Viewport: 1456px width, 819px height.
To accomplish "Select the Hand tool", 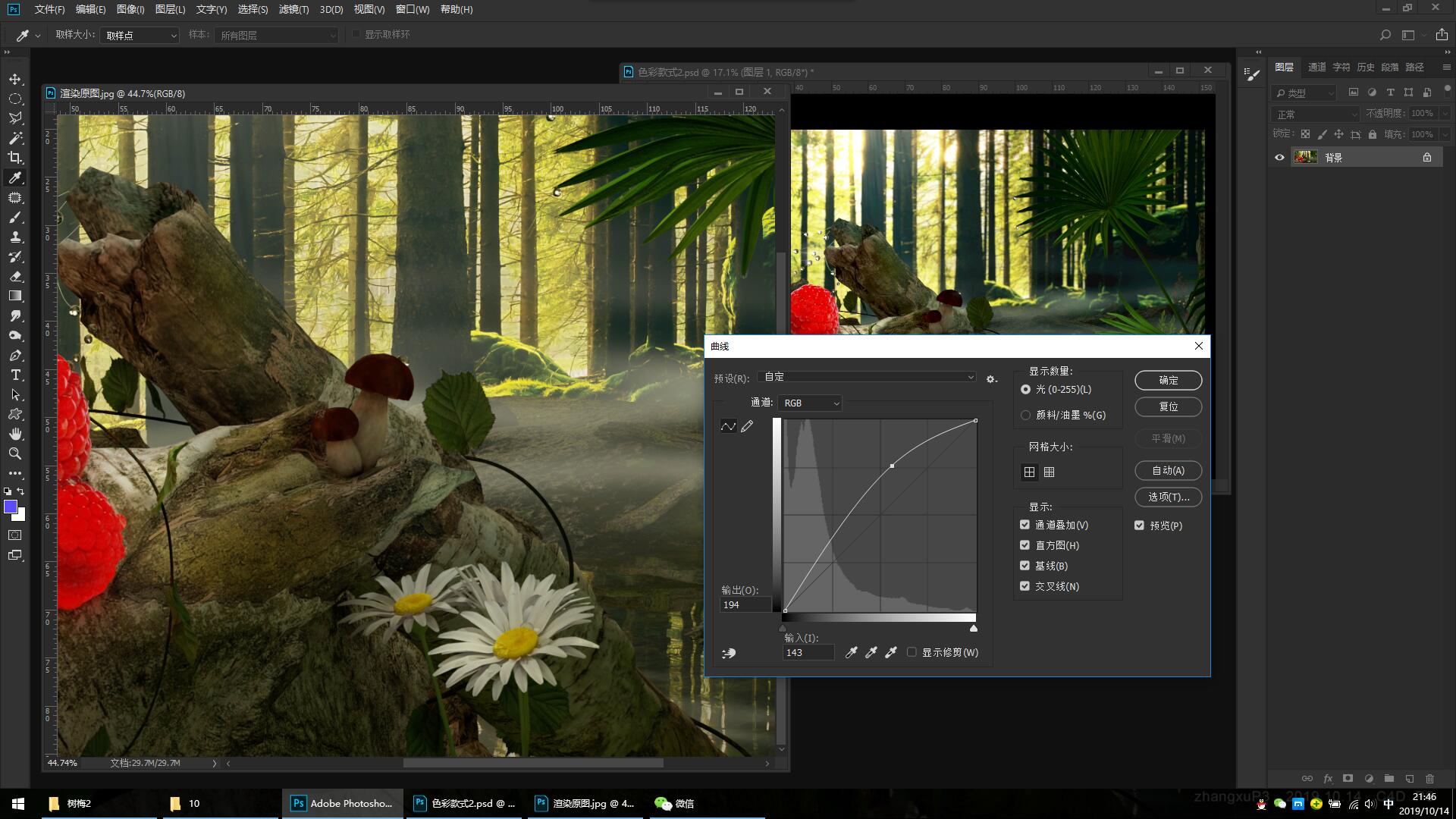I will coord(15,434).
